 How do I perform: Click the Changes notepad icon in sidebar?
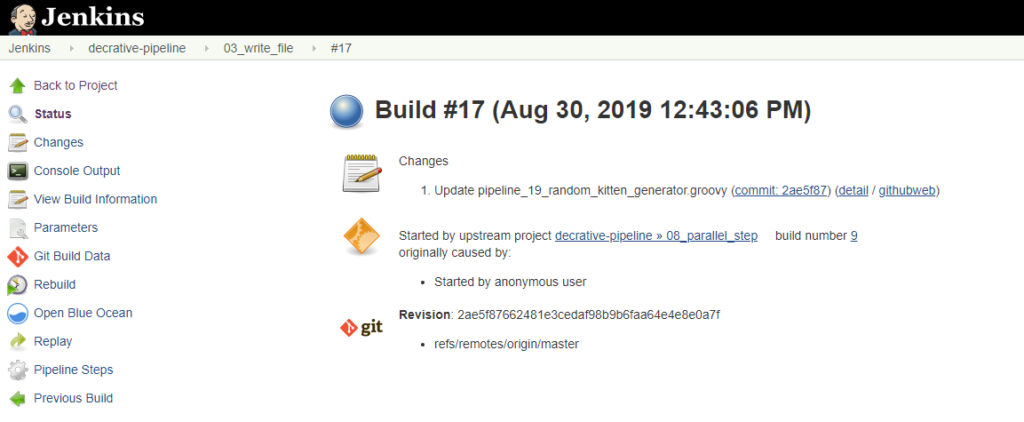point(17,143)
